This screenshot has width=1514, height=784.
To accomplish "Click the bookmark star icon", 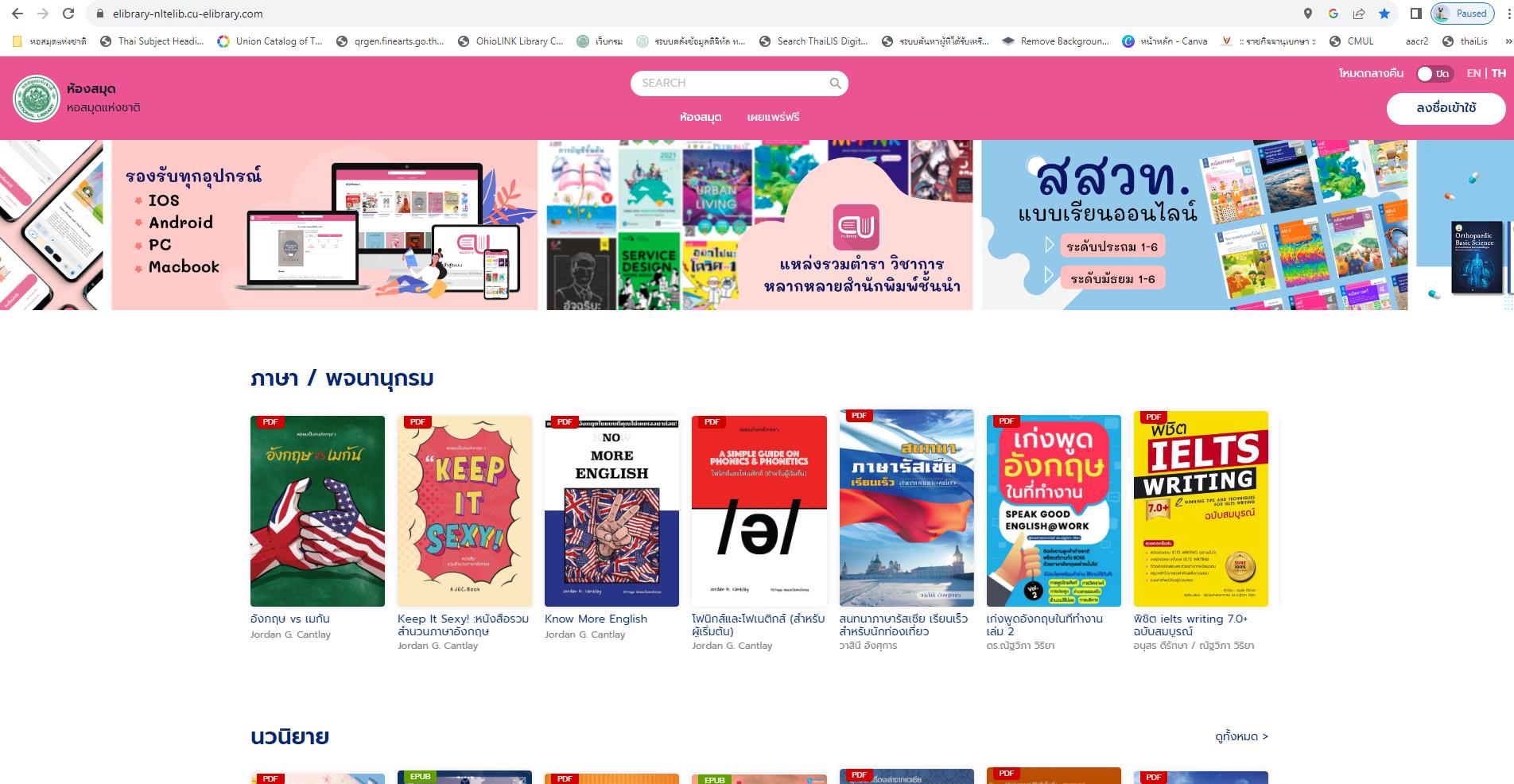I will tap(1384, 14).
